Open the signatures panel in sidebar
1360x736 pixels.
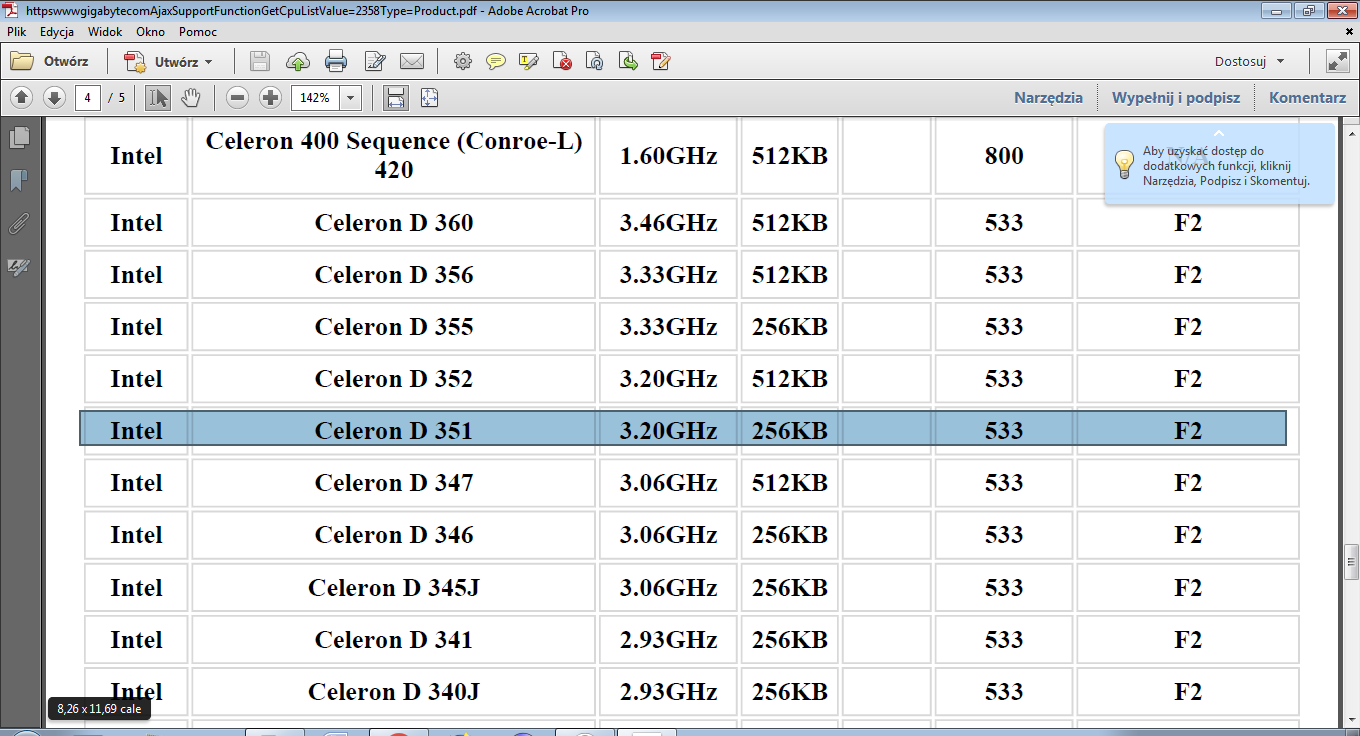point(19,267)
